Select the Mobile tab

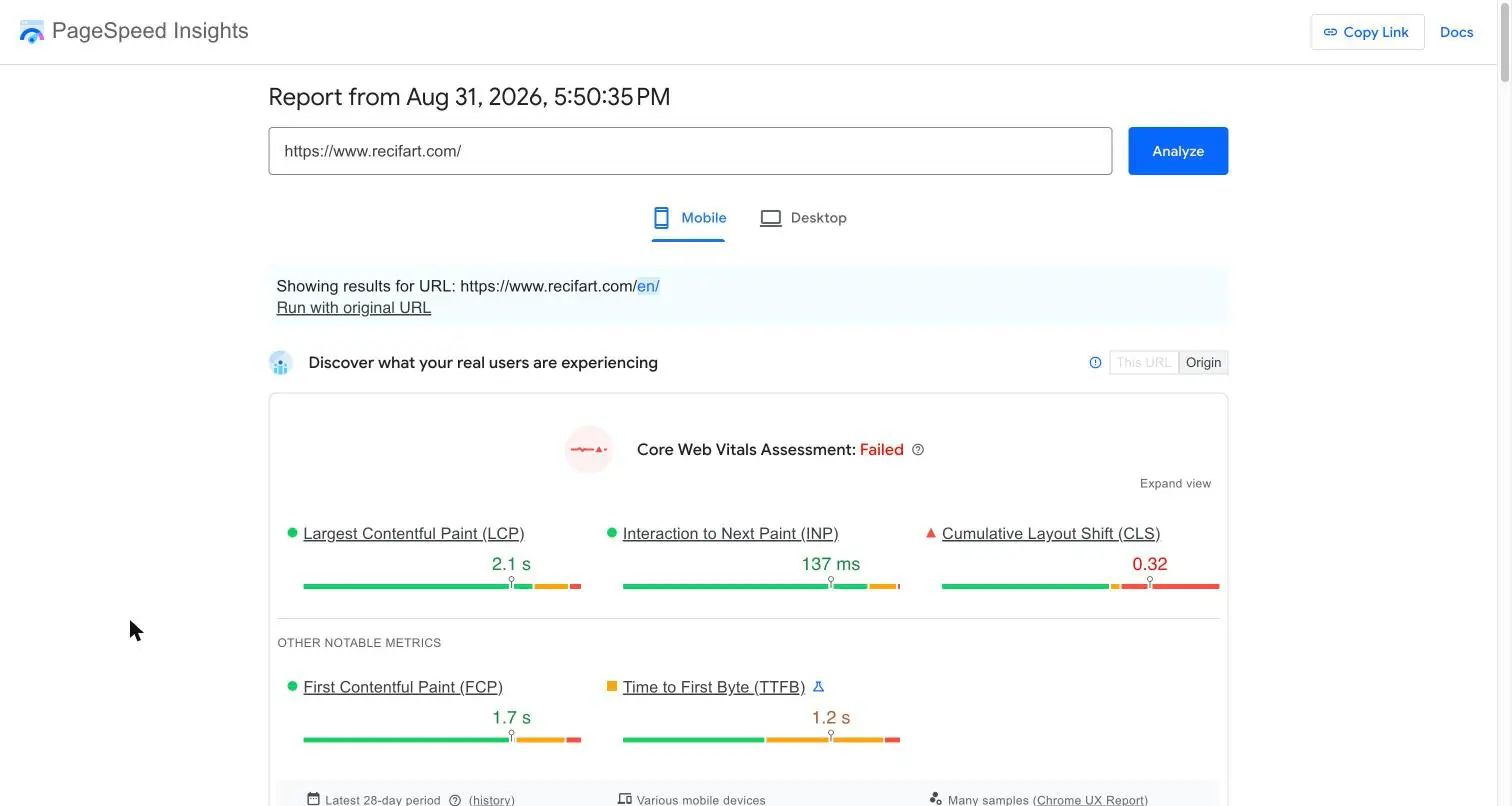coord(688,218)
